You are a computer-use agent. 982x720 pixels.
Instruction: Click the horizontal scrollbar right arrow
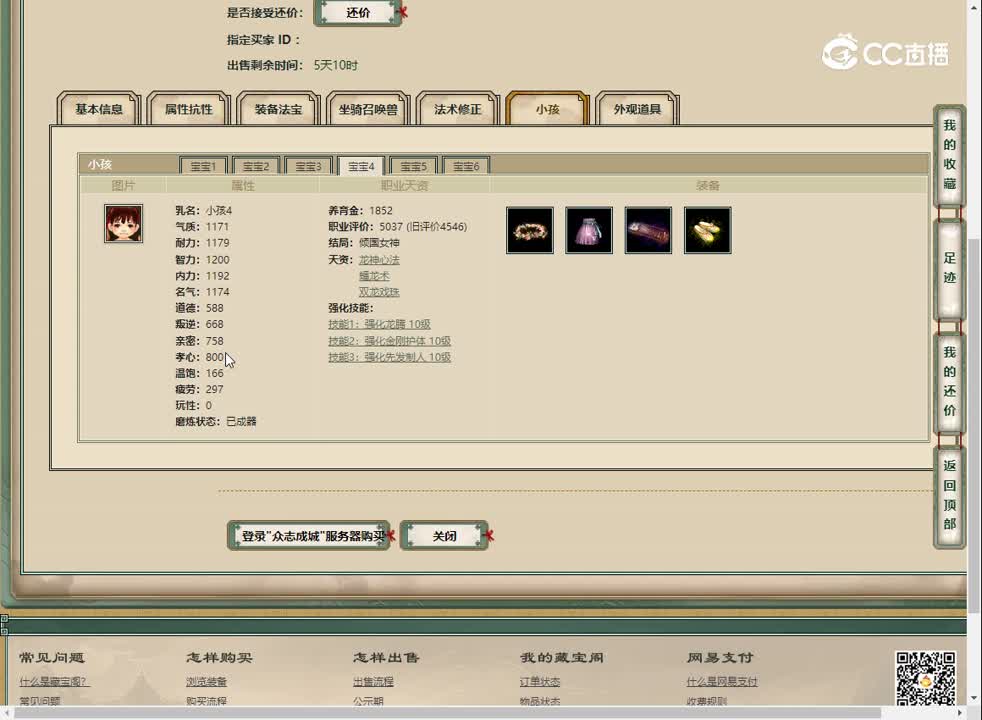[960, 713]
